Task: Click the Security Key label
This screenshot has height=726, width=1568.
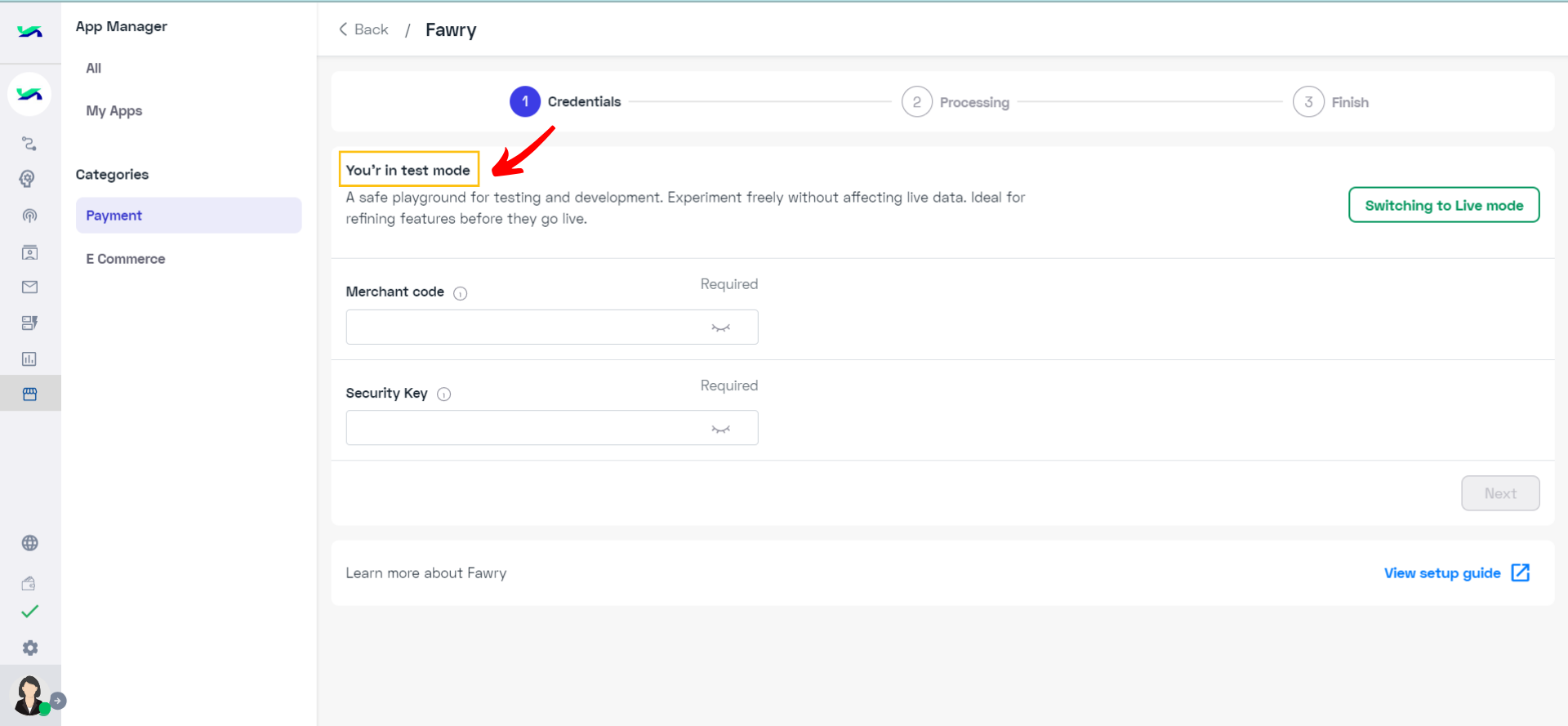Action: [387, 393]
